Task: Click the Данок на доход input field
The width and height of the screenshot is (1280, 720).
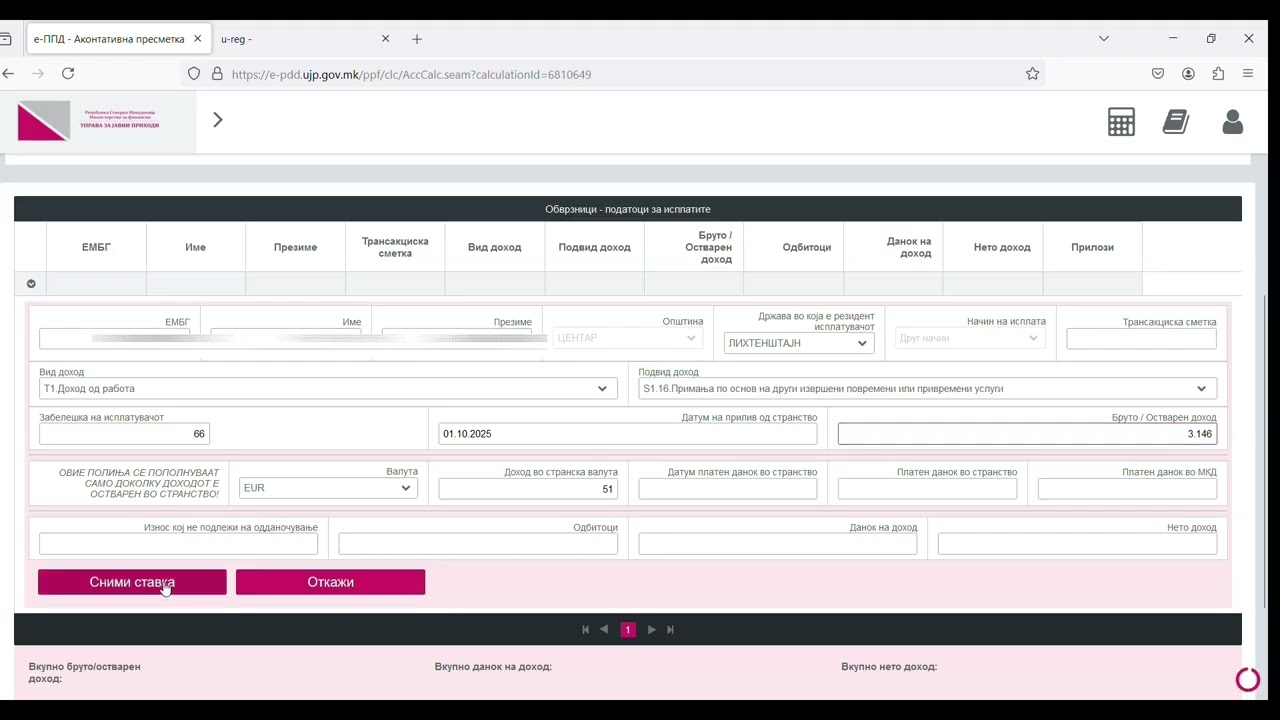Action: [x=778, y=544]
